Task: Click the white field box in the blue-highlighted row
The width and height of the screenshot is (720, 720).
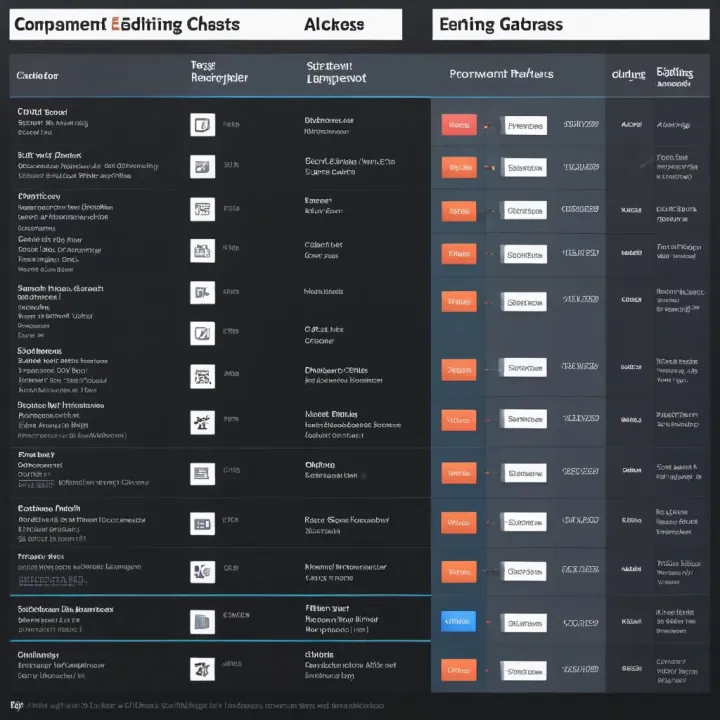Action: [525, 622]
